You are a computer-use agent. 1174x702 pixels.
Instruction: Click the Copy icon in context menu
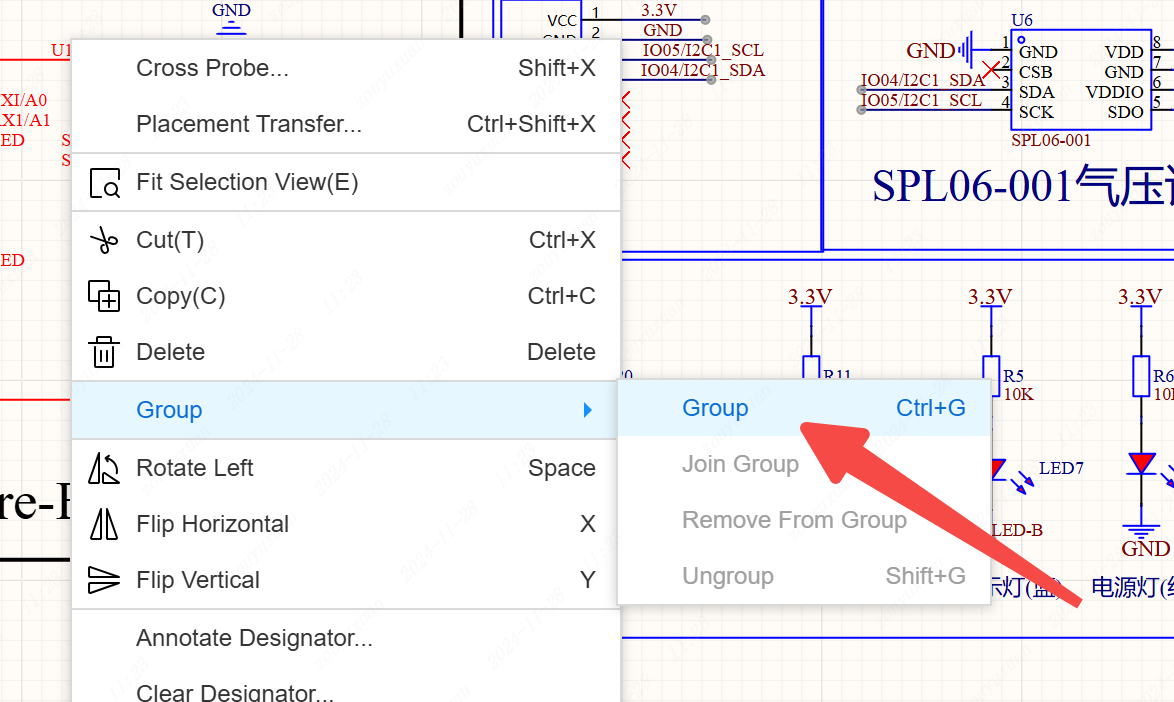click(x=104, y=296)
